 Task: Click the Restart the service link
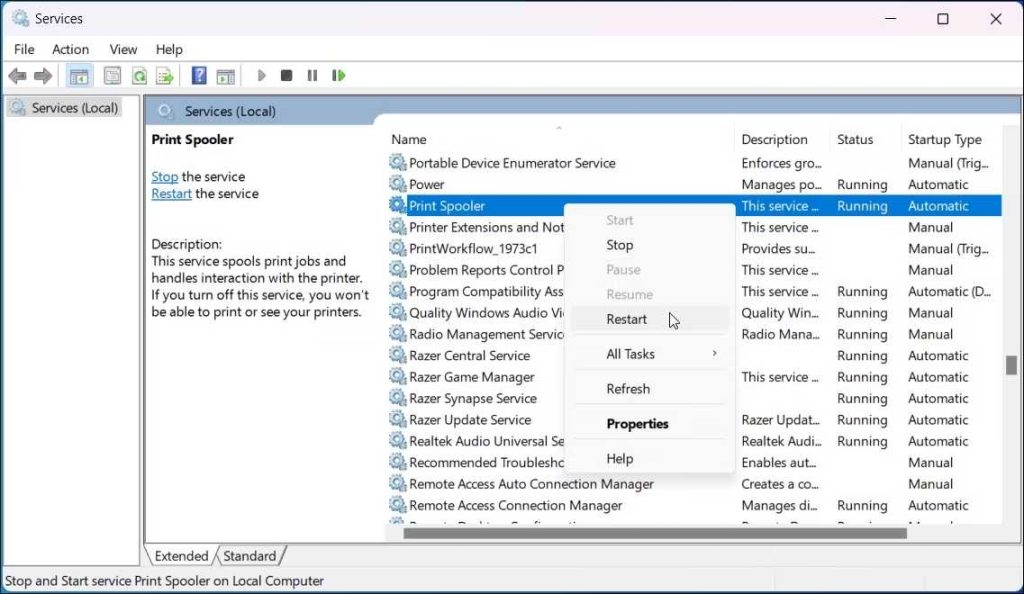coord(171,194)
